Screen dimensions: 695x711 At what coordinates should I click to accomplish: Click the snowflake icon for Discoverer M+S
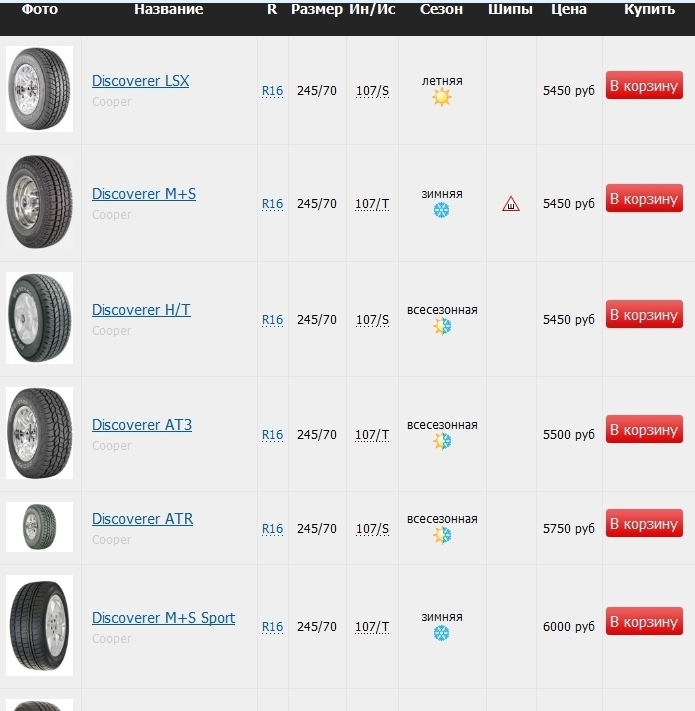tap(441, 210)
